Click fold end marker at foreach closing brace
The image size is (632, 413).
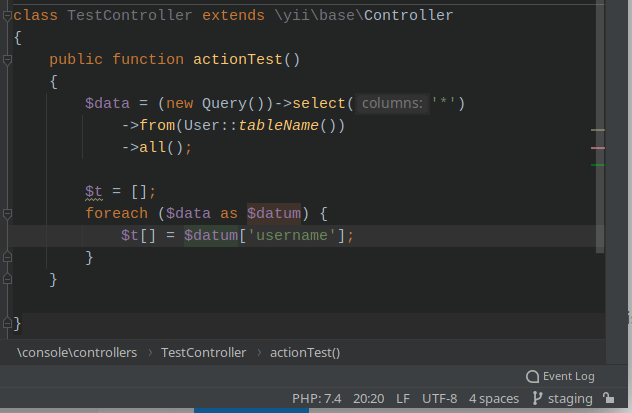pos(7,257)
